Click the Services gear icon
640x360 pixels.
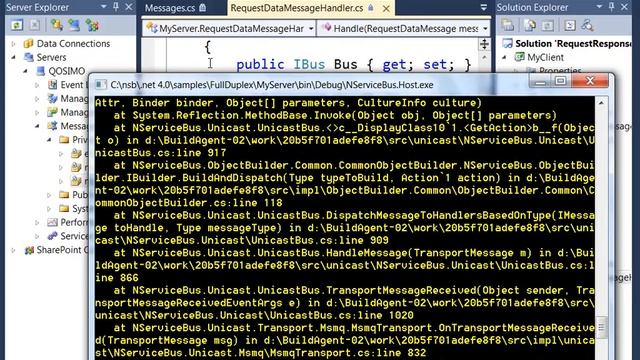coord(52,236)
